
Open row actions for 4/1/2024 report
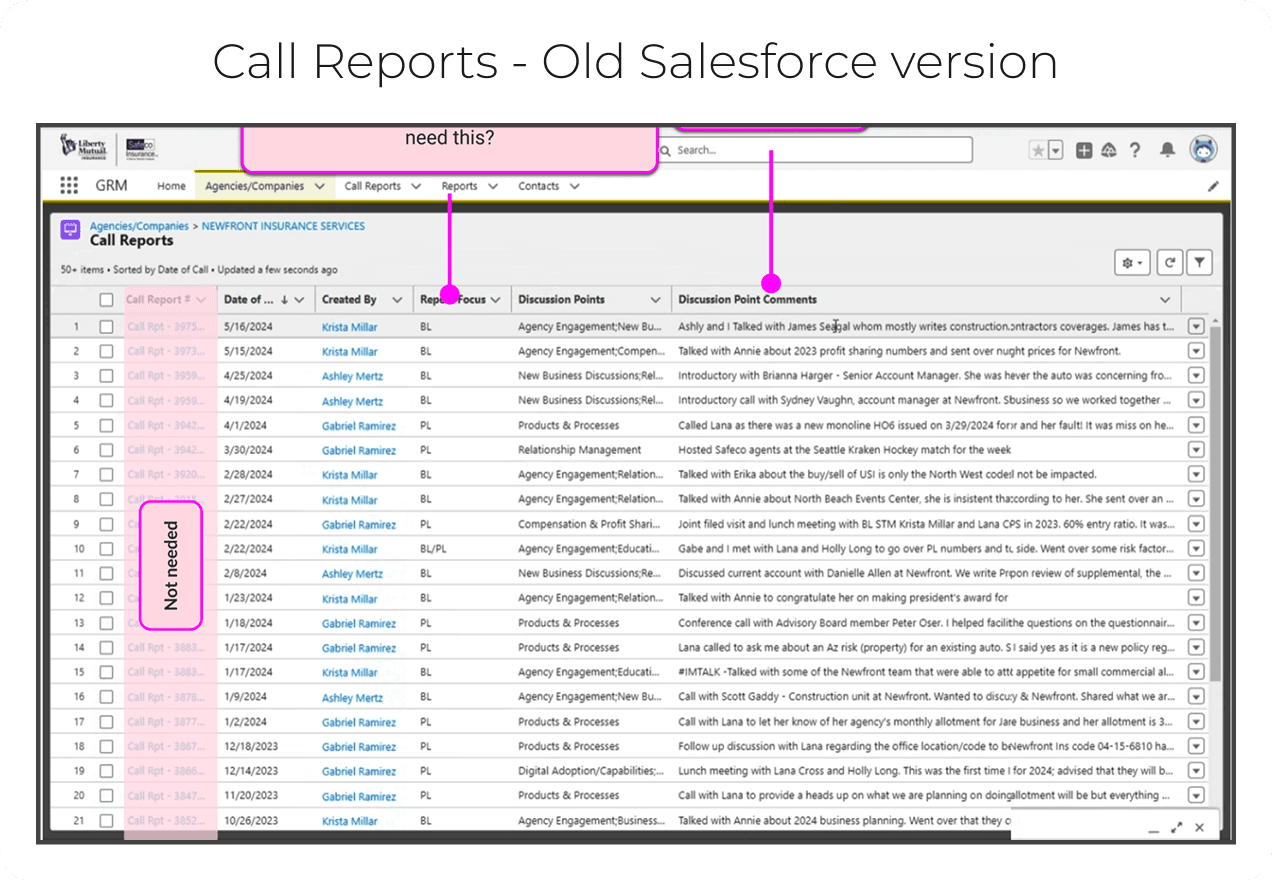pyautogui.click(x=1196, y=425)
